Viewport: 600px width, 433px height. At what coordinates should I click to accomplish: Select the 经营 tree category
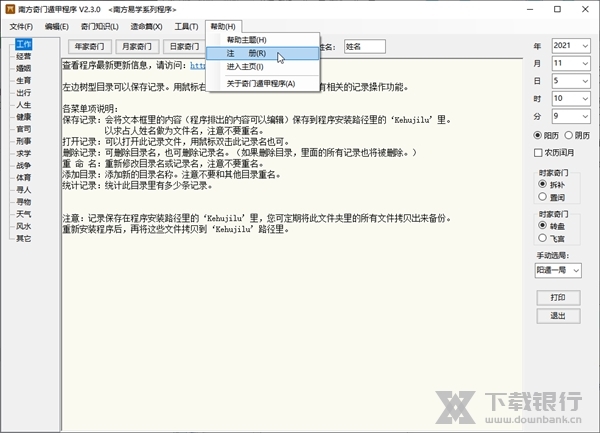click(23, 56)
